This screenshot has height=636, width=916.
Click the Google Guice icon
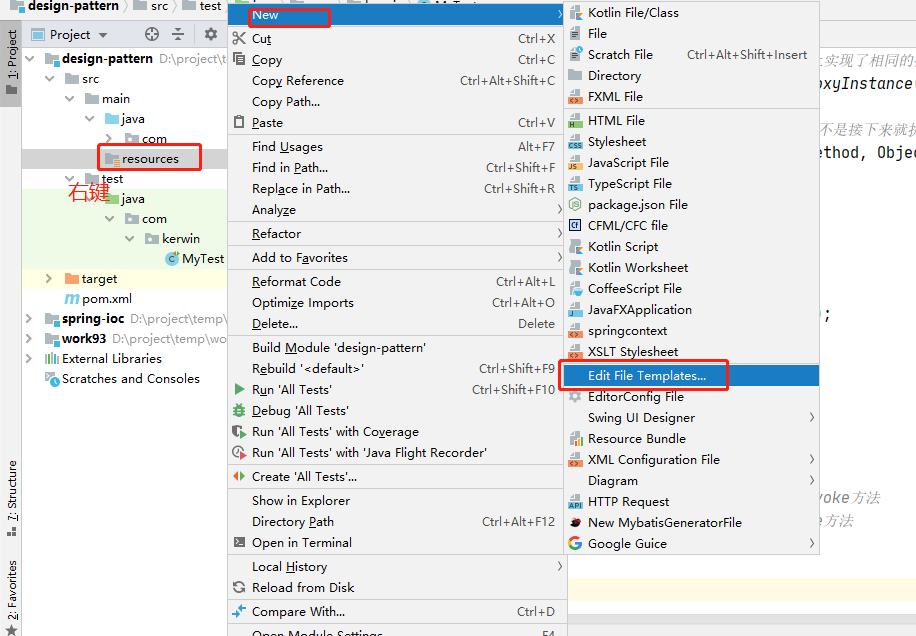pos(575,544)
